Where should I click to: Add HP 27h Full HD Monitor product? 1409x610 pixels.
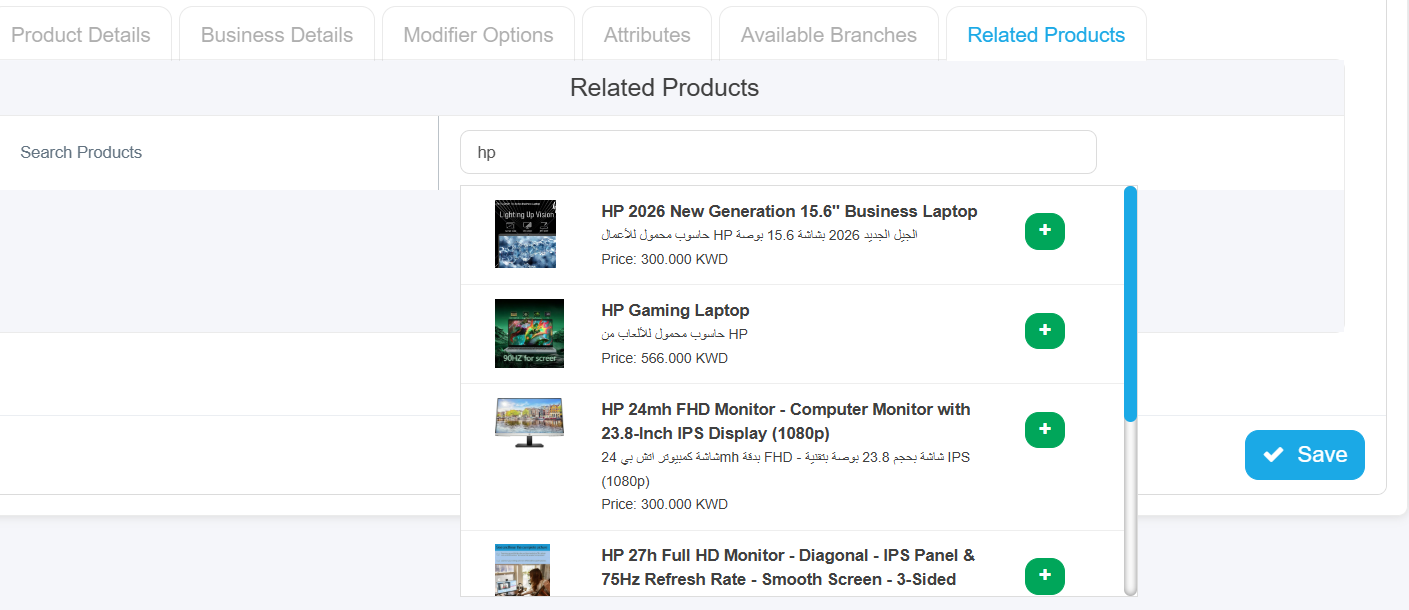tap(1045, 576)
